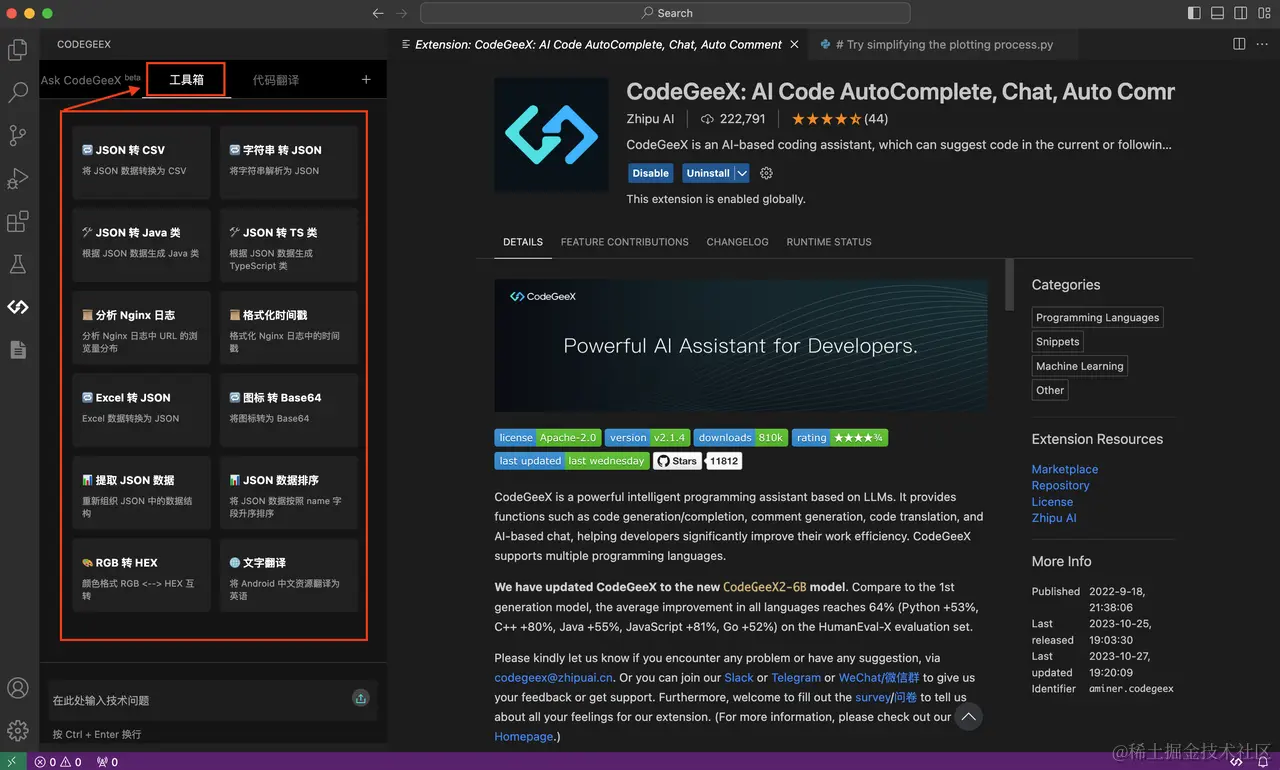Viewport: 1280px width, 770px height.
Task: Open the Marketplace resource link
Action: tap(1065, 469)
